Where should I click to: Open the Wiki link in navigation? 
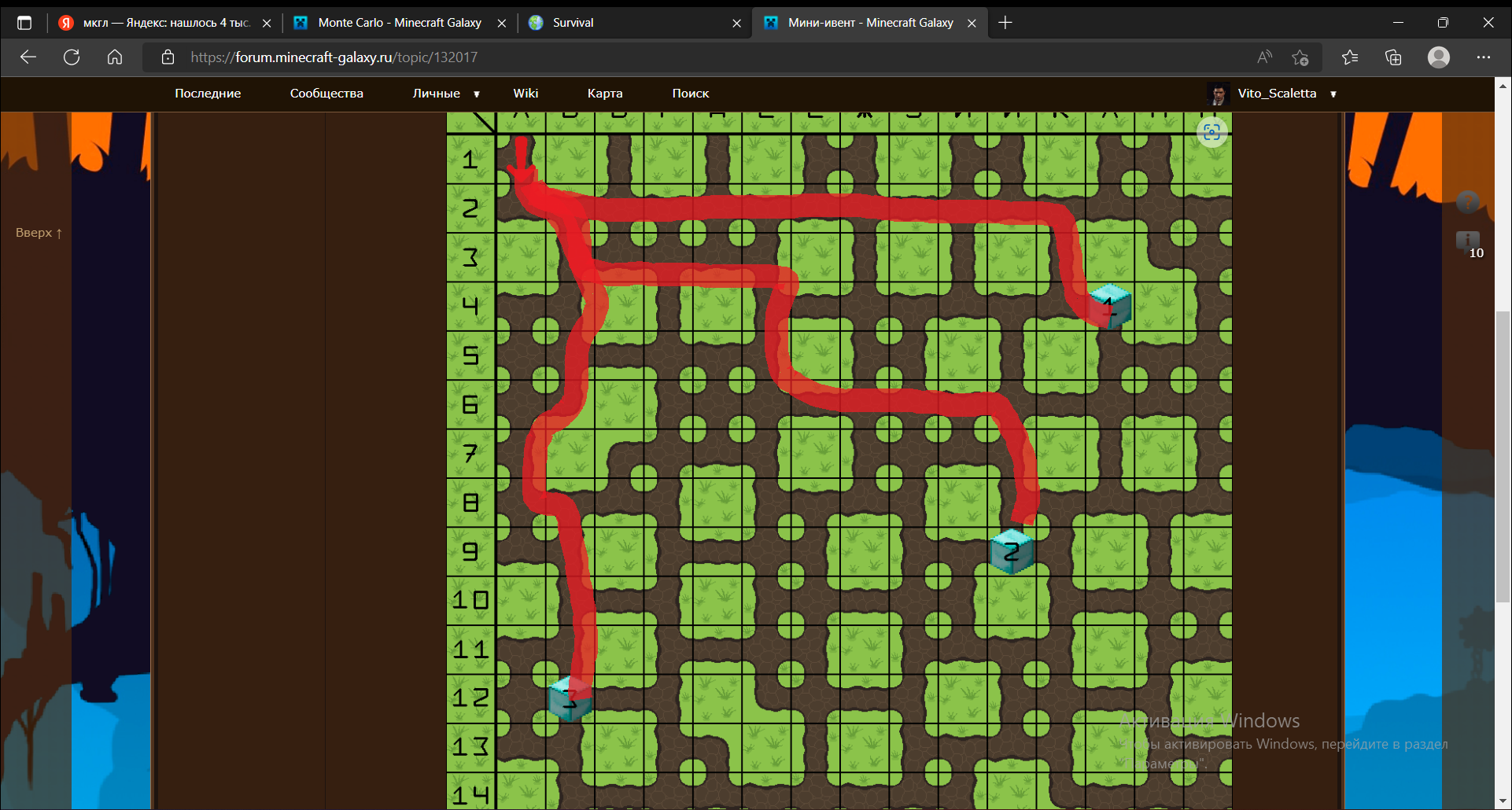[526, 94]
